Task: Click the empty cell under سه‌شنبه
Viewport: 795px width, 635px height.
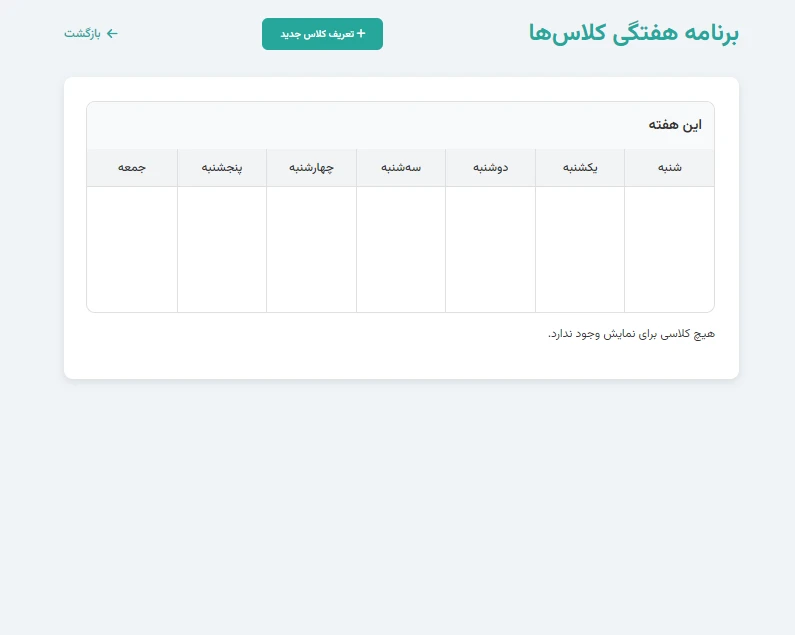Action: [401, 249]
